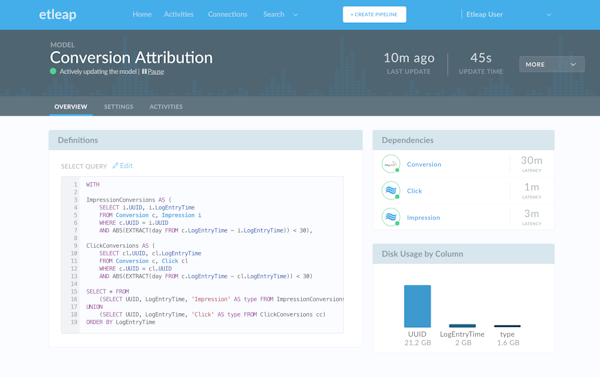The height and width of the screenshot is (377, 600).
Task: Click the green active status indicator
Action: point(53,71)
